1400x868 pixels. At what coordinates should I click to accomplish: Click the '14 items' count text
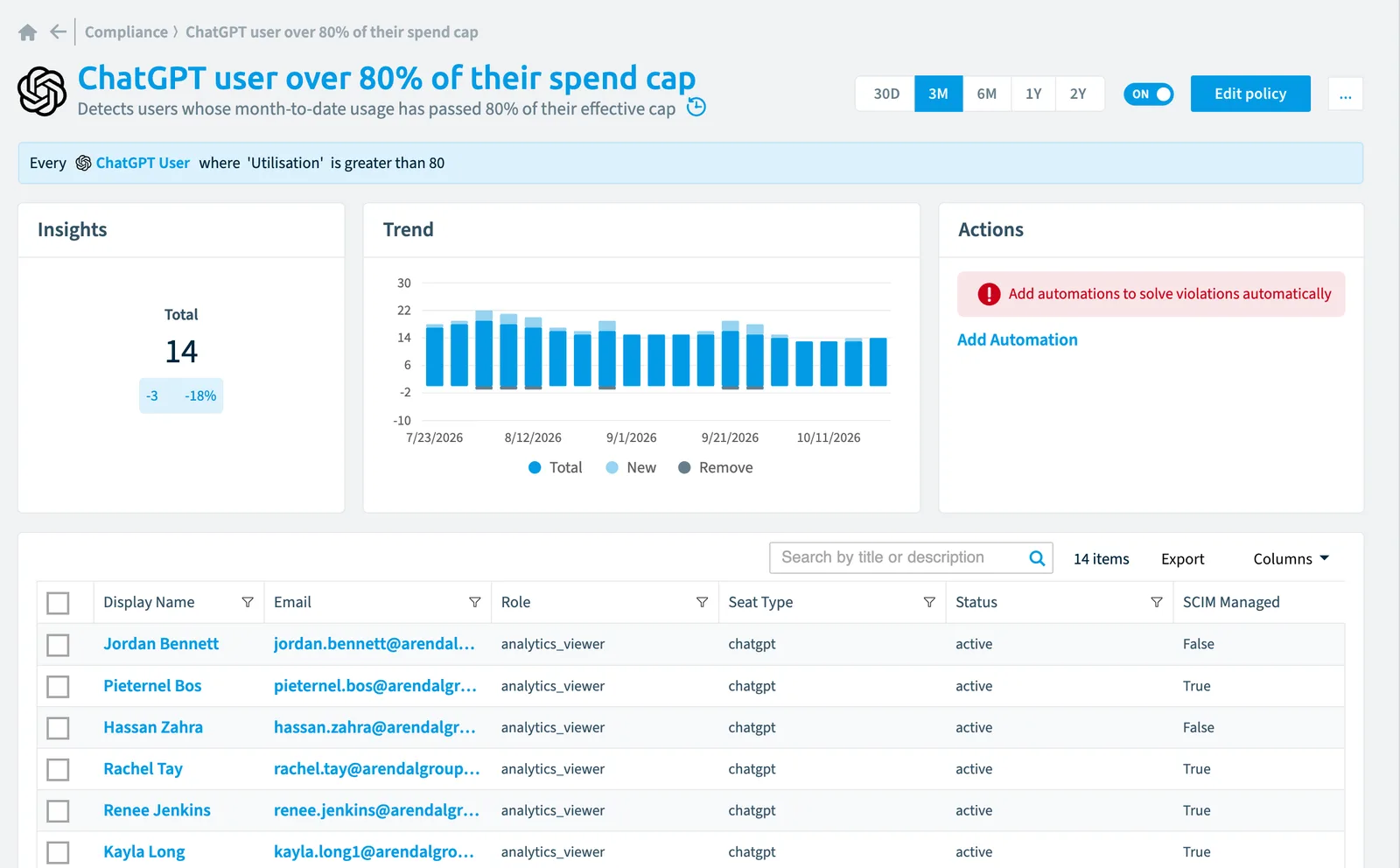pyautogui.click(x=1102, y=559)
